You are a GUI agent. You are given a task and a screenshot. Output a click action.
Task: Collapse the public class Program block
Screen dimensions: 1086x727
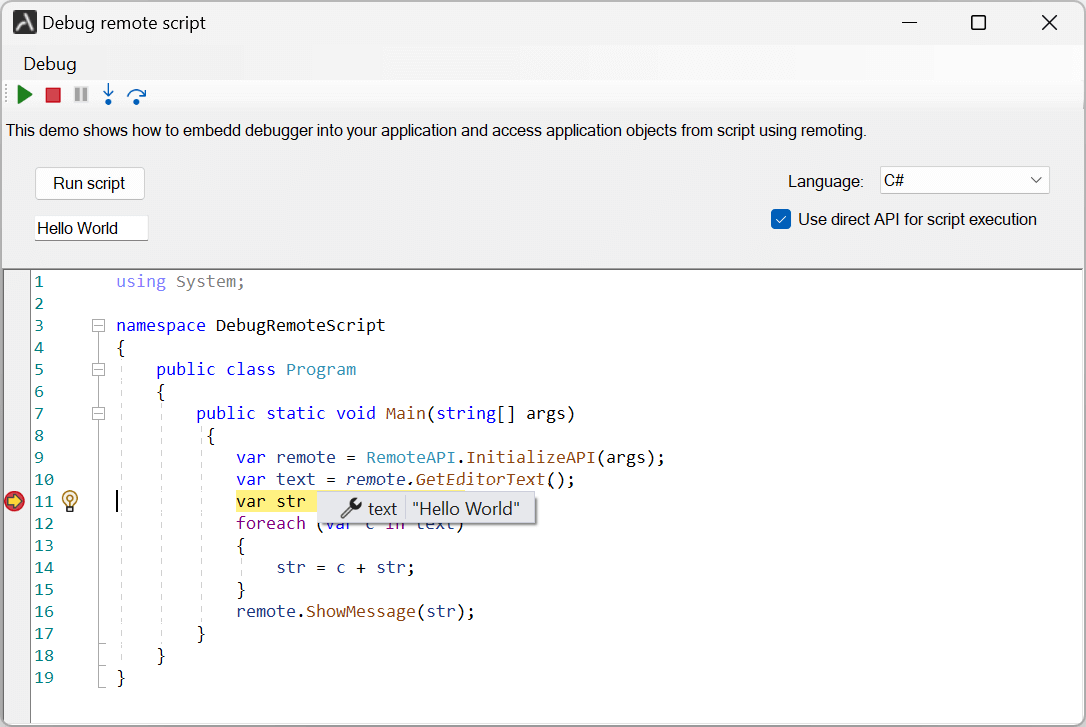click(x=99, y=370)
